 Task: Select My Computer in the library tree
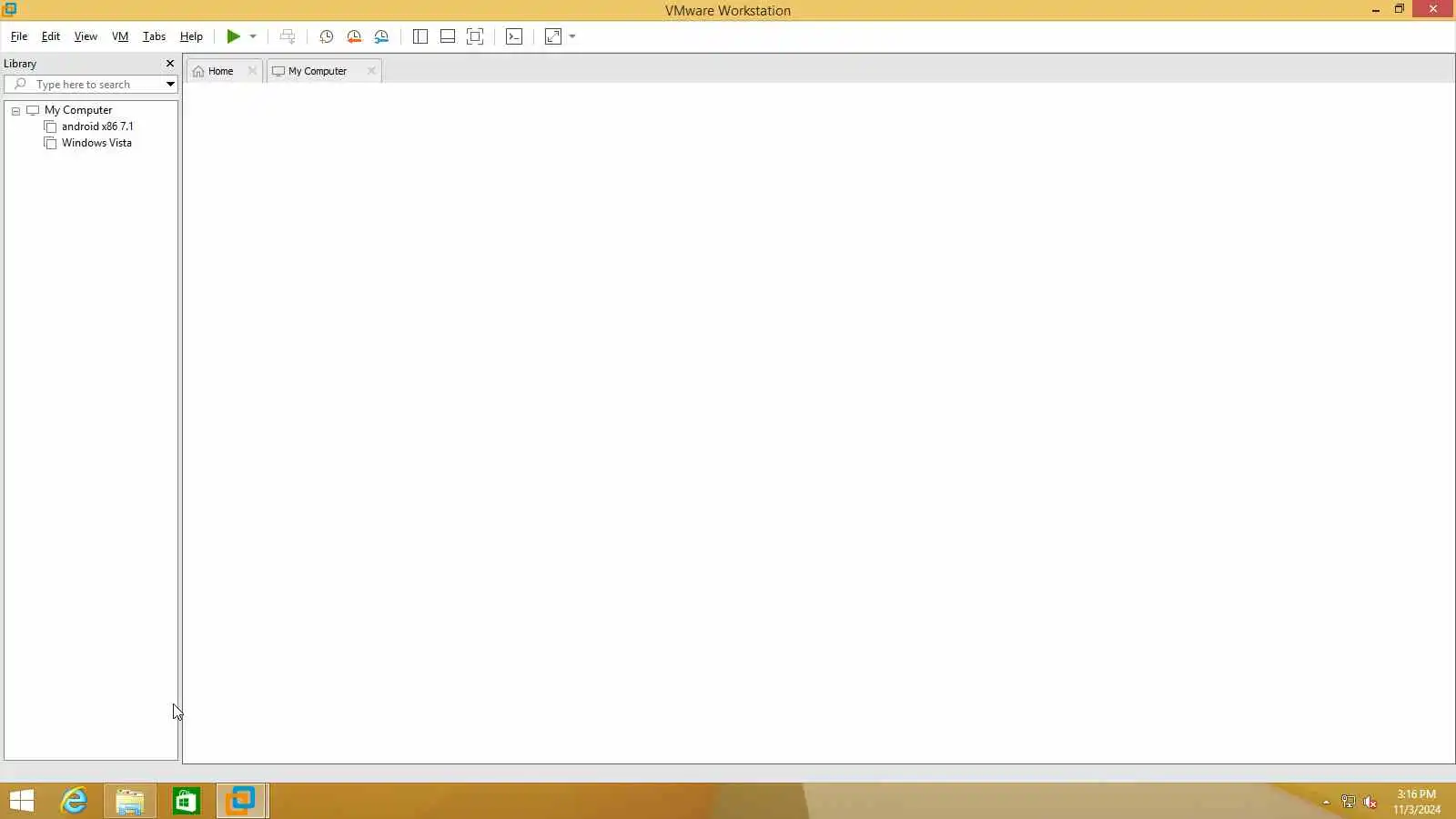pyautogui.click(x=78, y=110)
